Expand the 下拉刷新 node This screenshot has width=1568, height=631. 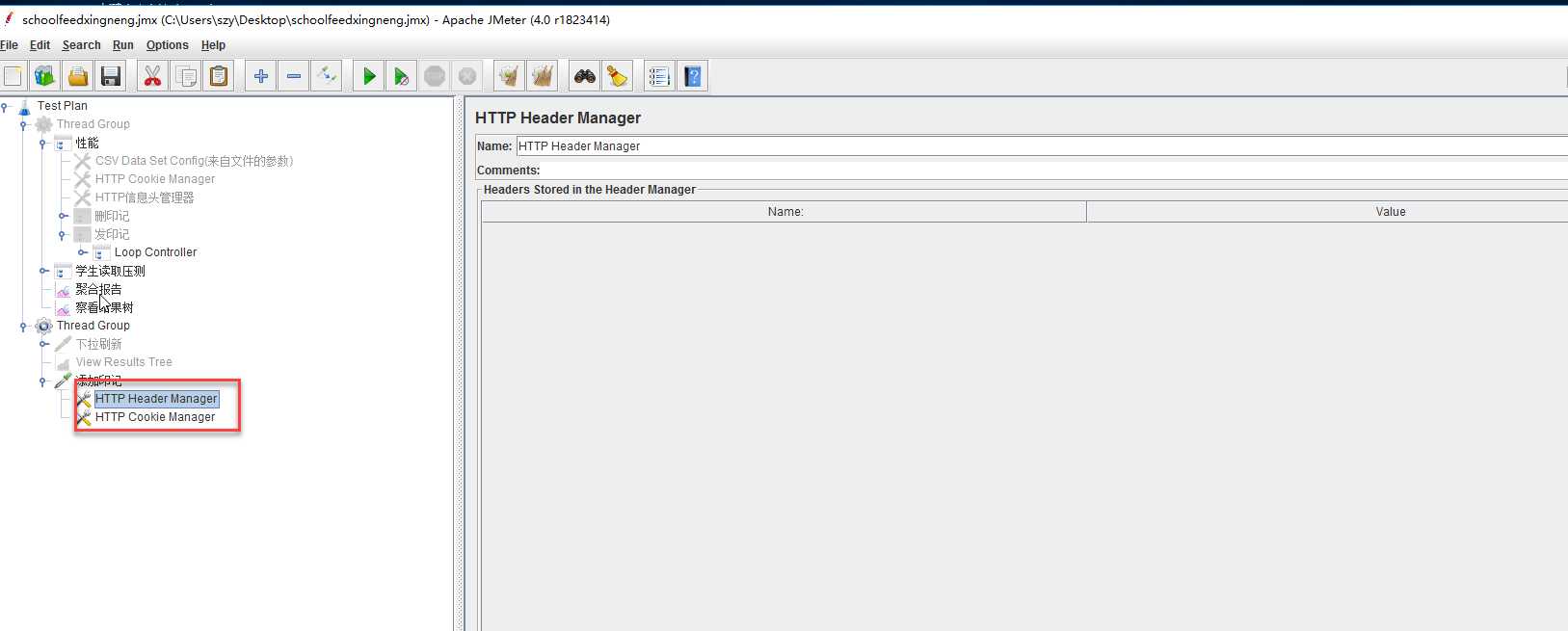[x=43, y=344]
